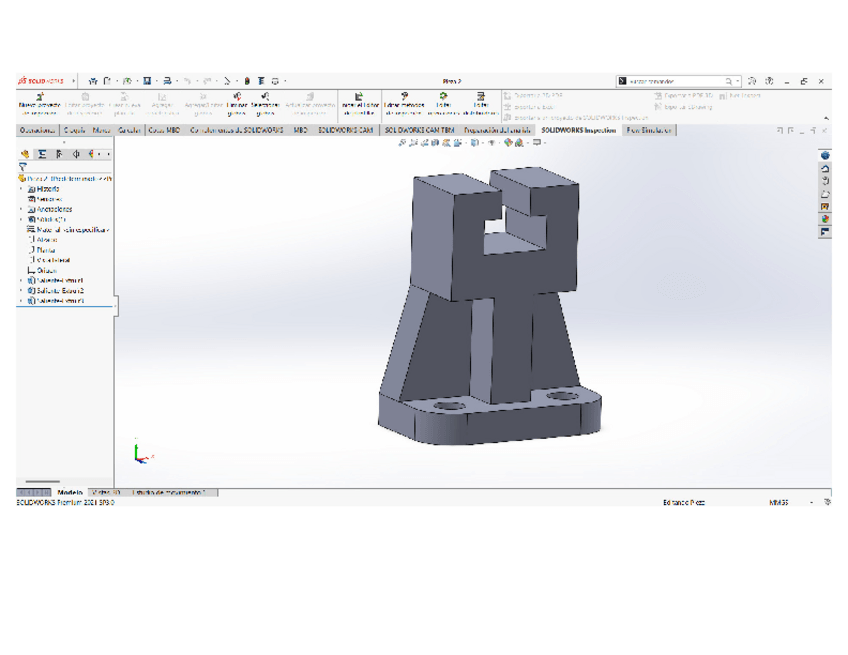Open the Appearances color ball in task pane
The image size is (848, 655).
tap(825, 219)
